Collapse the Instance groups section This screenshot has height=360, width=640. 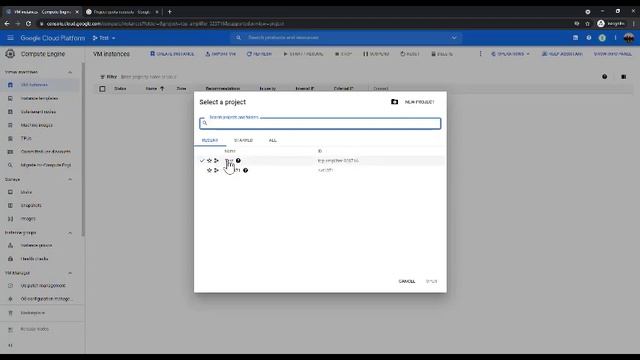point(70,233)
